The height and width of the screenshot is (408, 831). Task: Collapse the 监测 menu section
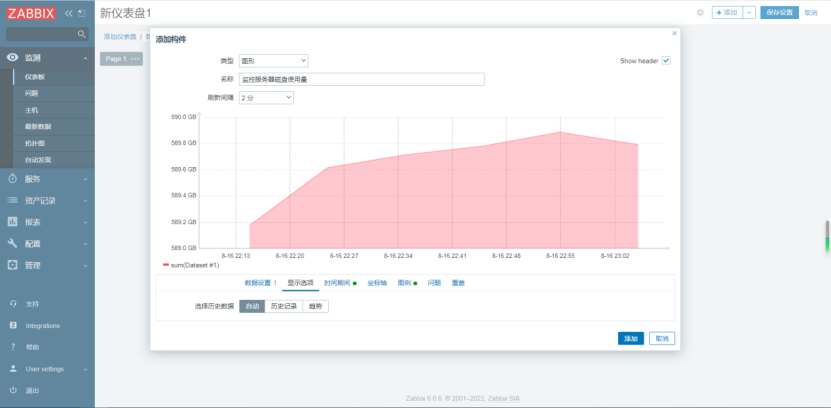85,58
